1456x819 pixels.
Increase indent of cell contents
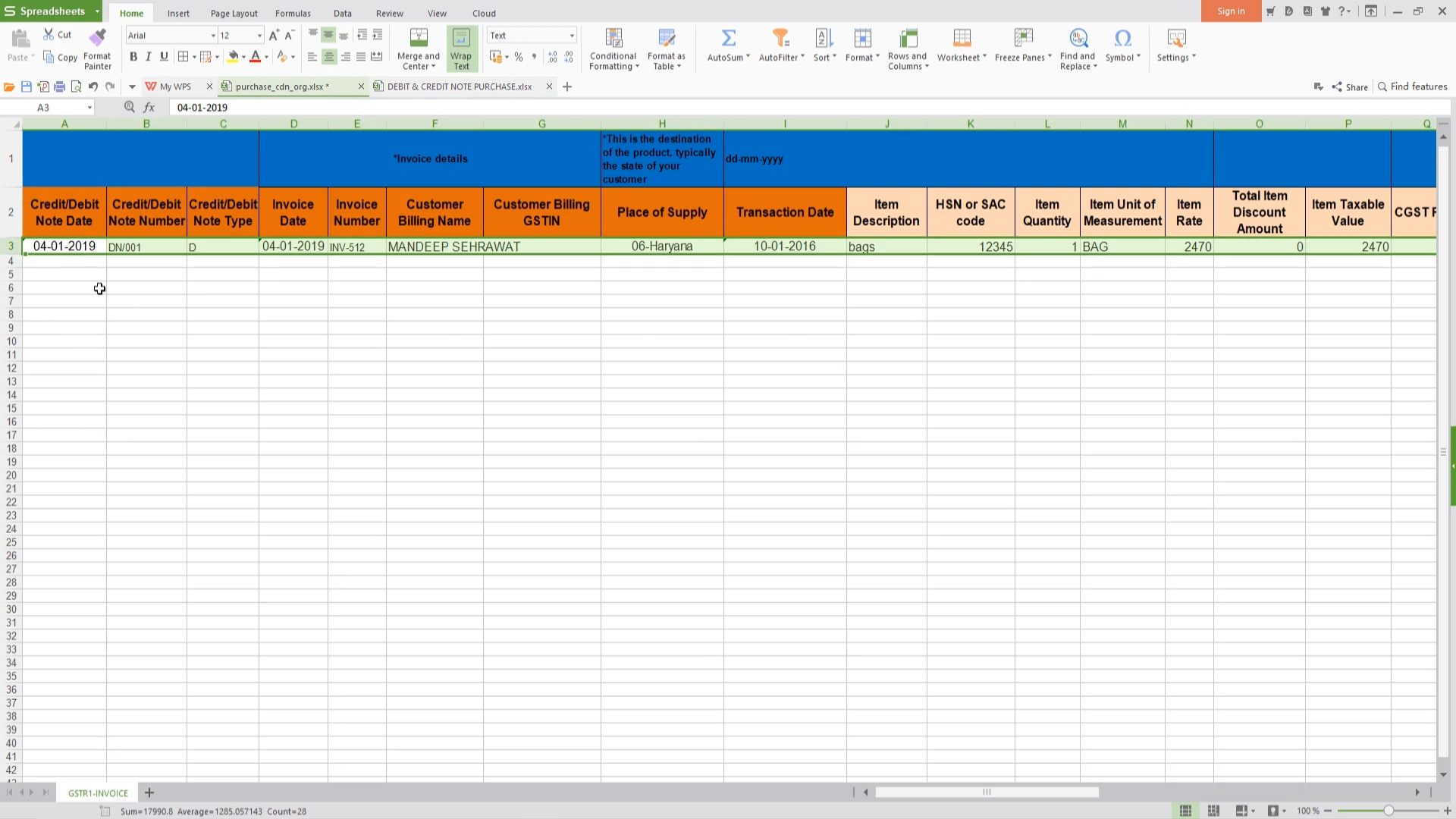click(378, 35)
